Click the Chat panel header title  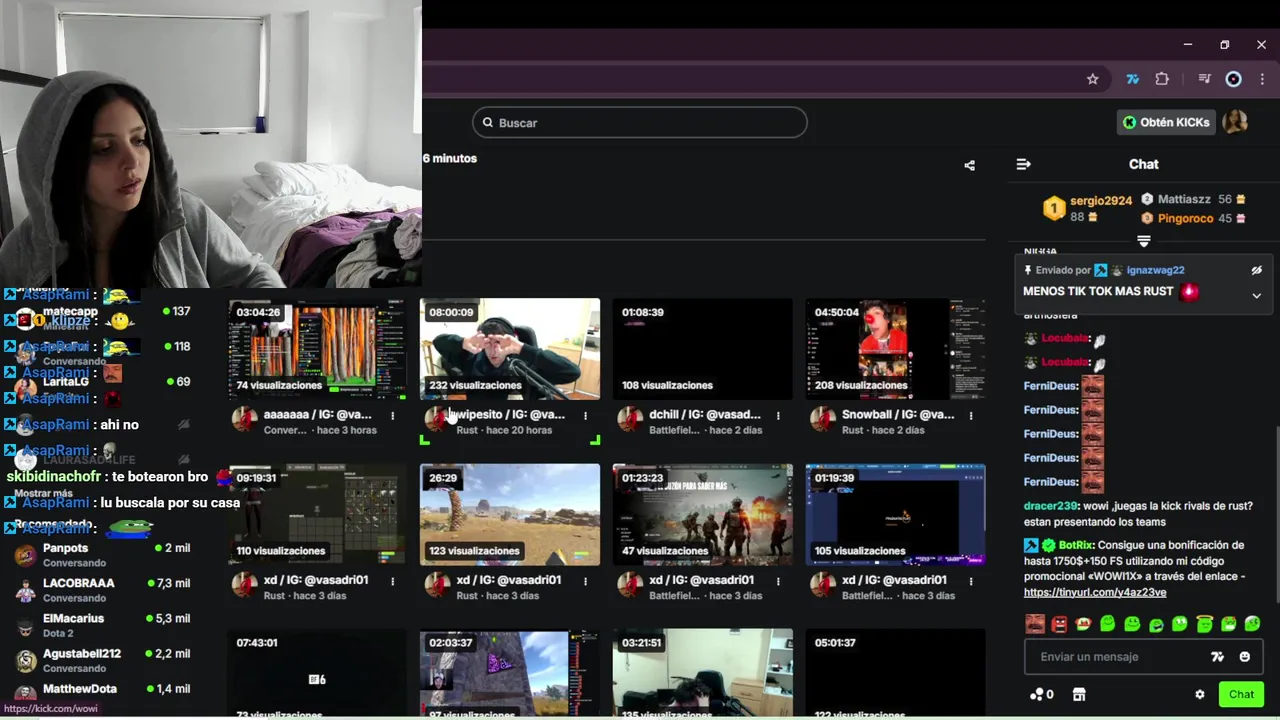pyautogui.click(x=1143, y=164)
